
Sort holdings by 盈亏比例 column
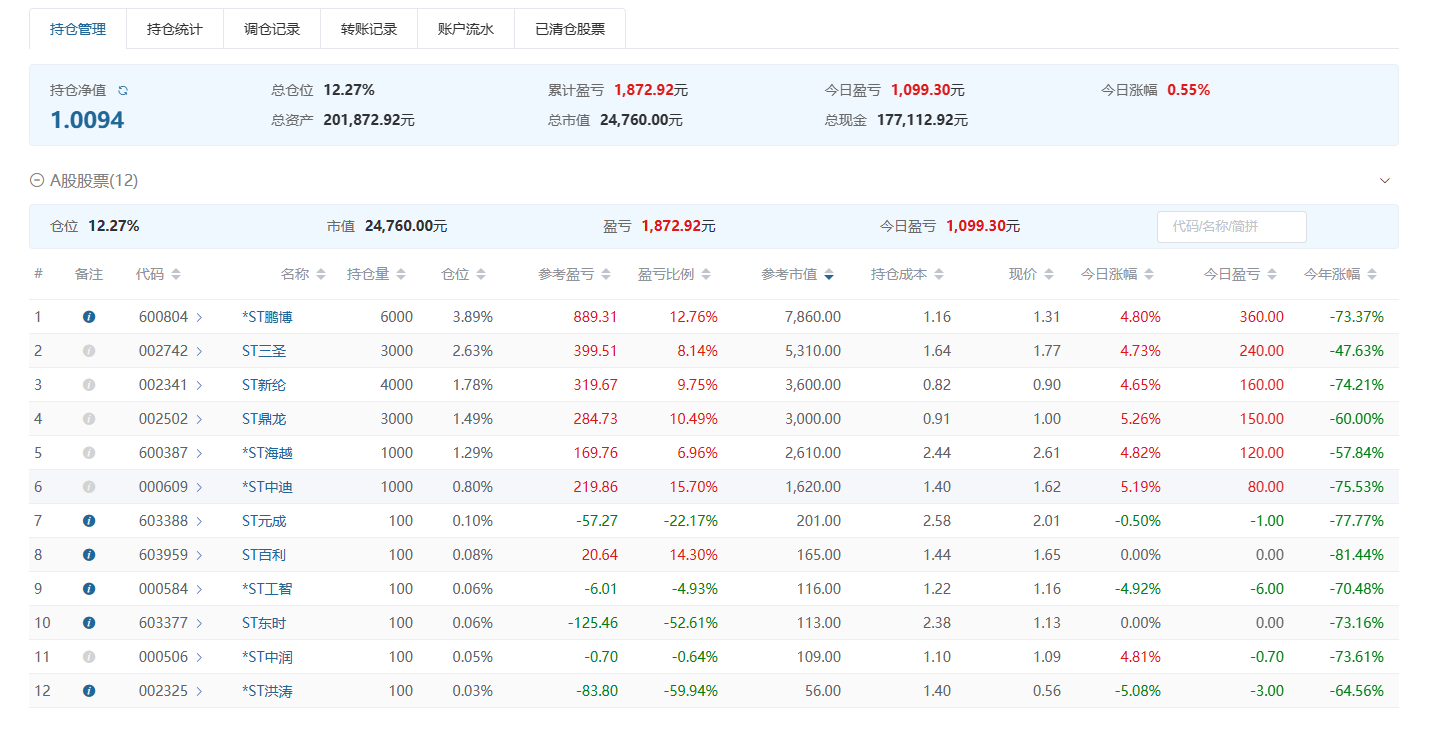[x=673, y=274]
